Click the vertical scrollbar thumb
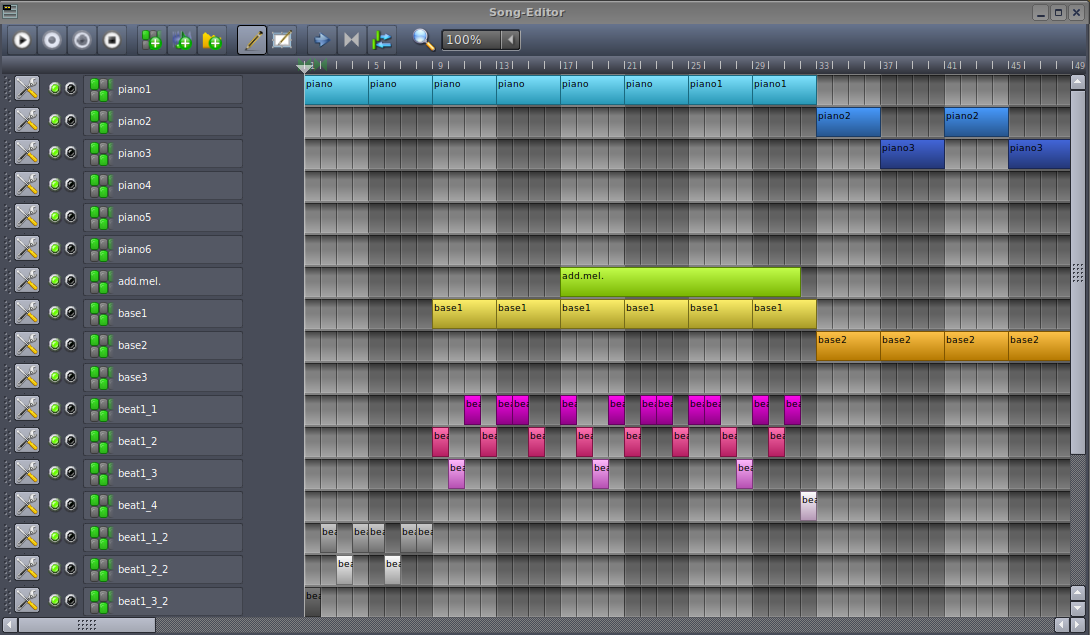Image resolution: width=1090 pixels, height=635 pixels. click(1077, 273)
